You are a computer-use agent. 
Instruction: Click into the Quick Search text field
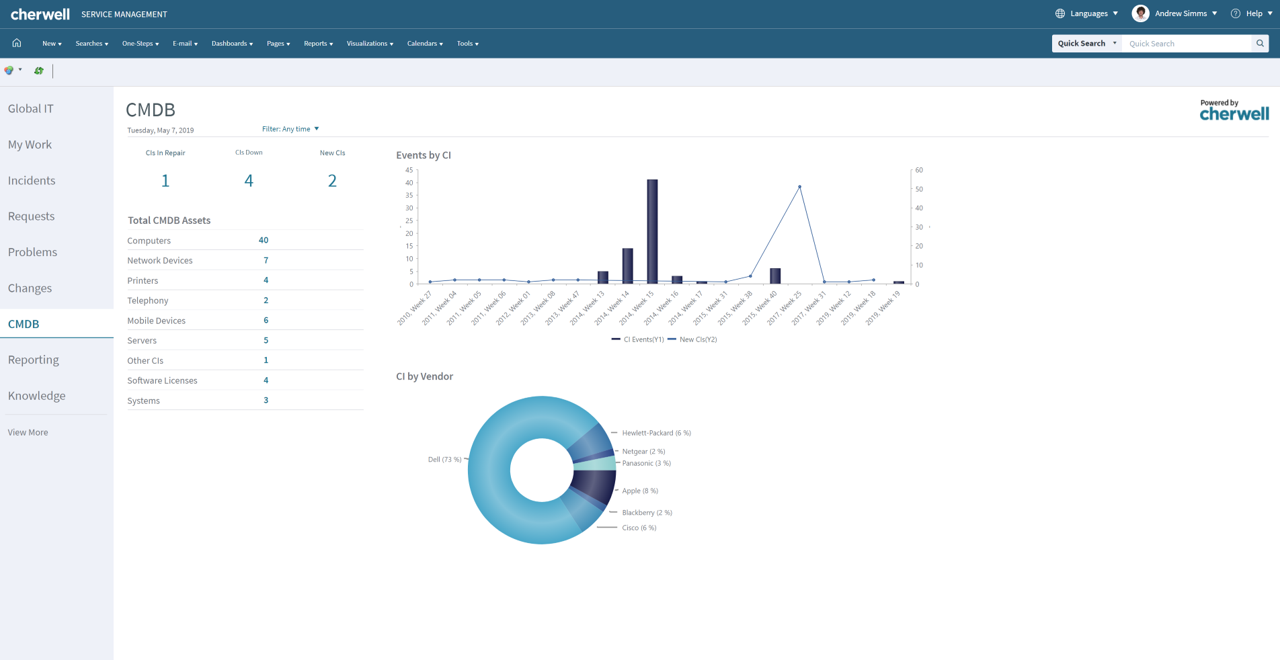tap(1187, 44)
